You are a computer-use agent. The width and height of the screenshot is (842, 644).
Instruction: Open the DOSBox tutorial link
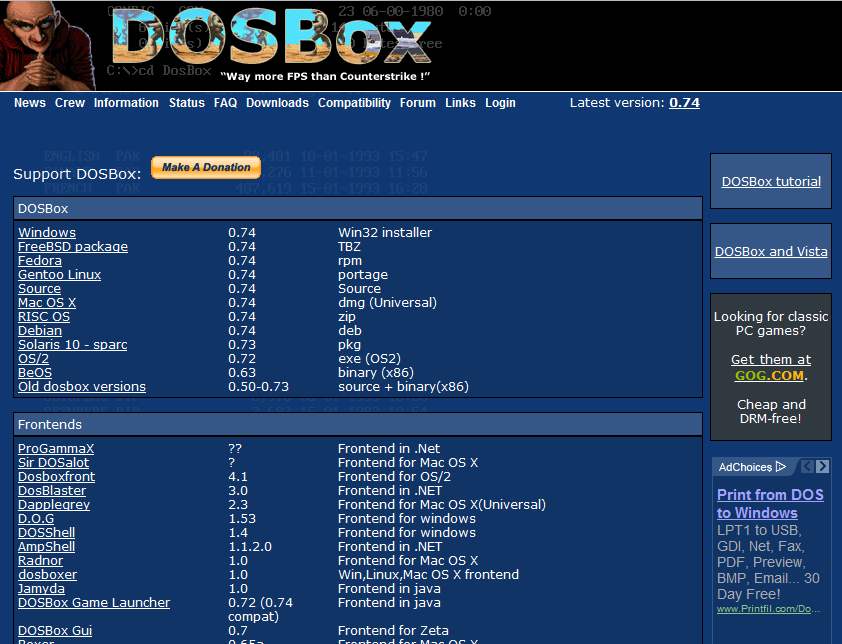pyautogui.click(x=771, y=182)
